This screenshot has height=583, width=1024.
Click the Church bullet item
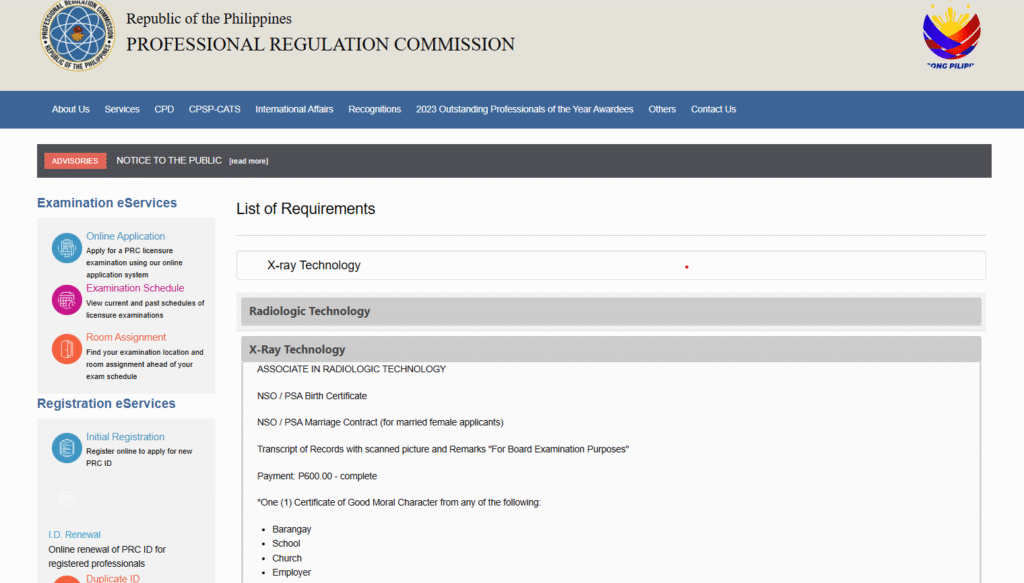click(x=287, y=558)
